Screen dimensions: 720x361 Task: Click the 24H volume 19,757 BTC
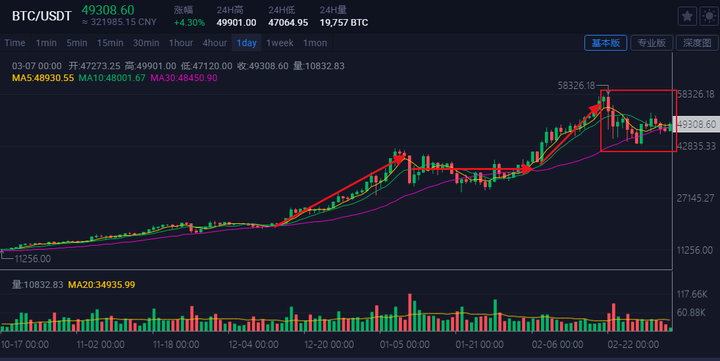[344, 23]
